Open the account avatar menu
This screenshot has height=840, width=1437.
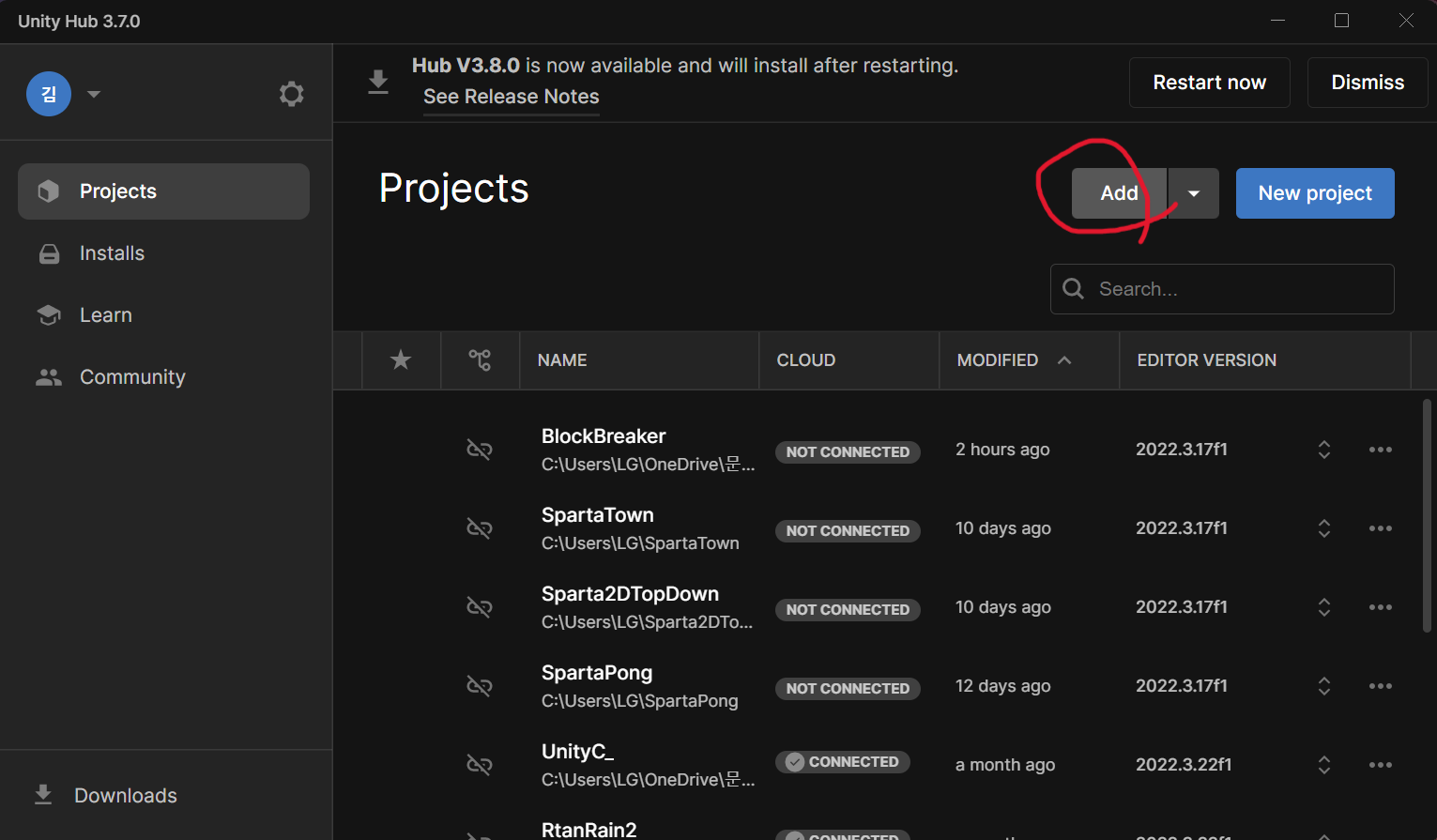tap(49, 94)
